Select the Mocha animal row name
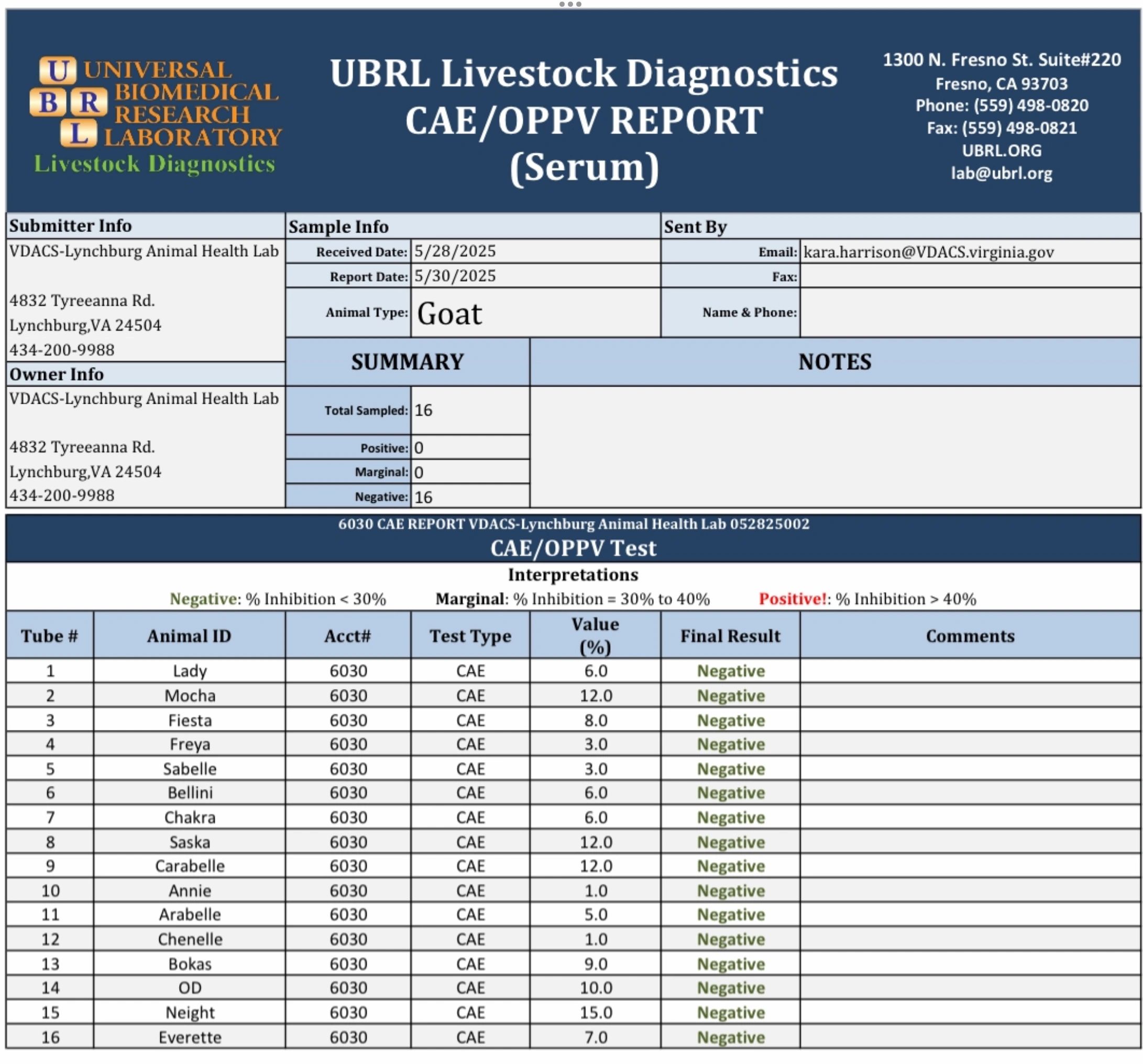 pos(190,695)
